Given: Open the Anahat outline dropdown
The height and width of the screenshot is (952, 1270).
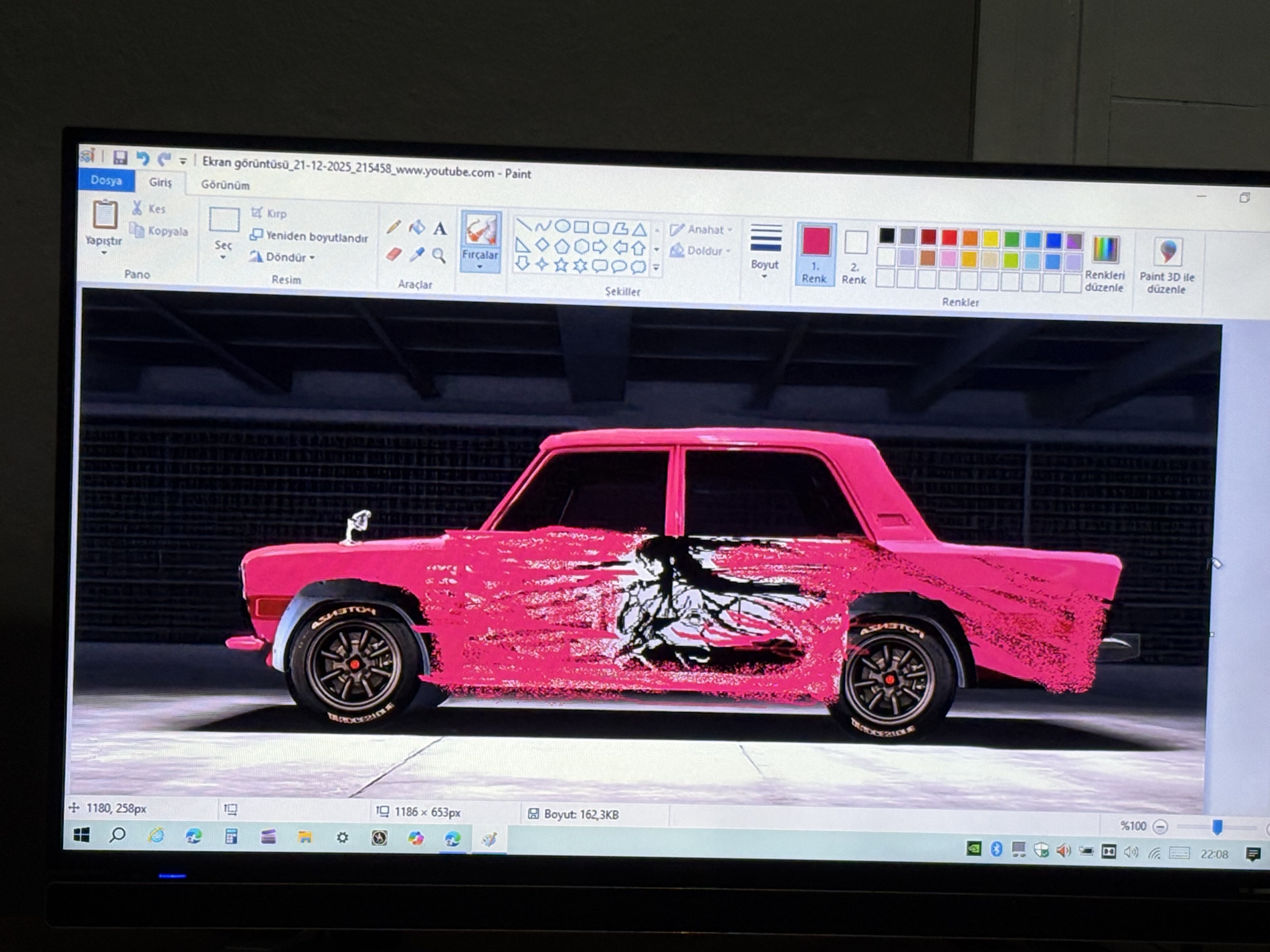Looking at the screenshot, I should coord(701,229).
